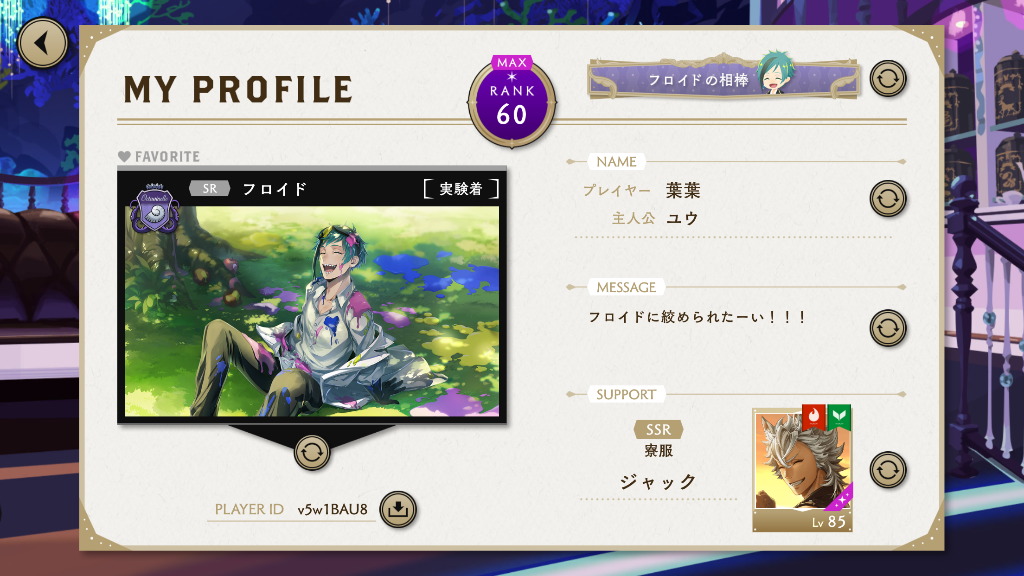Select the player name 葉葉
This screenshot has height=576, width=1024.
point(683,191)
